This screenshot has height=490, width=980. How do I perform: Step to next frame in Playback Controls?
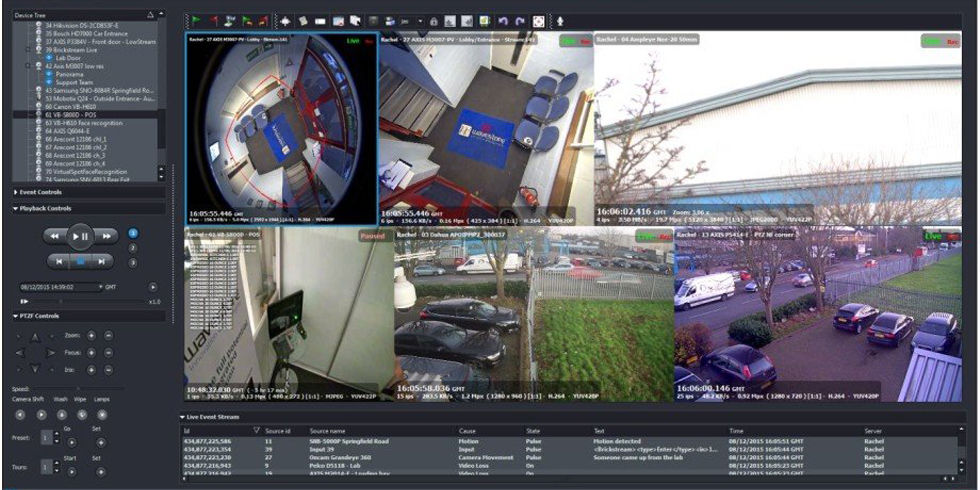(101, 262)
